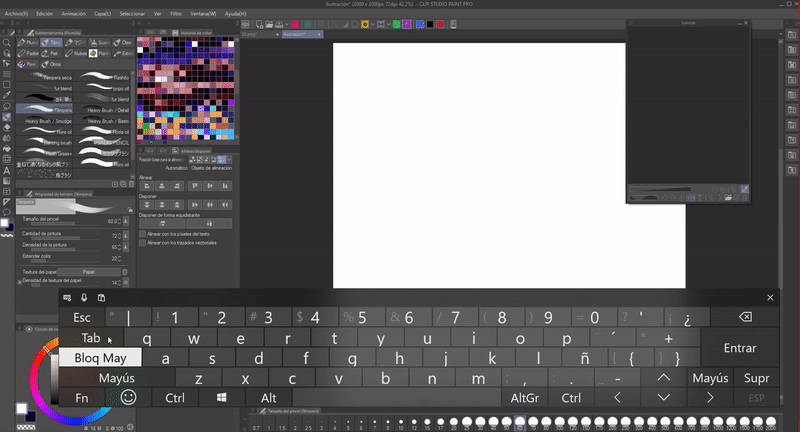Click first distribute icon under Disponer
The height and width of the screenshot is (432, 800).
[x=147, y=205]
